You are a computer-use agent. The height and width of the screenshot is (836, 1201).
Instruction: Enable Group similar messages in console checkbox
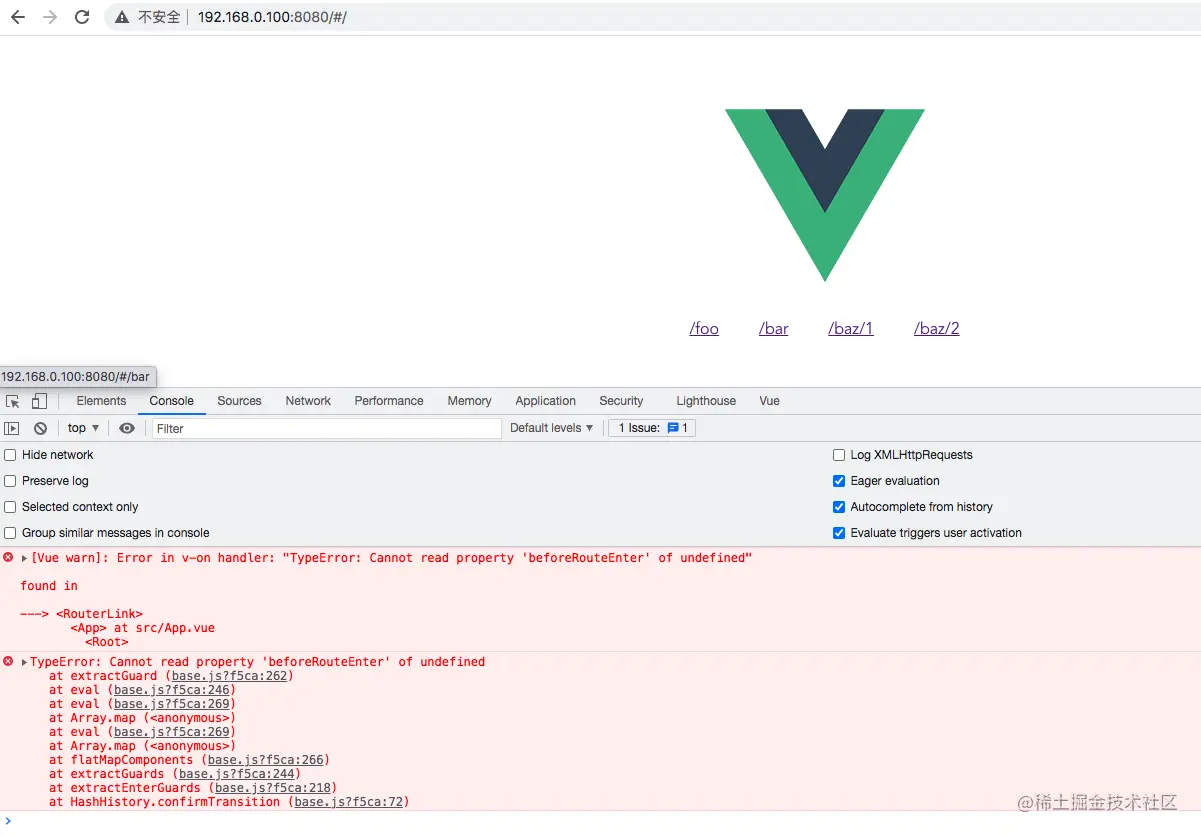point(10,533)
